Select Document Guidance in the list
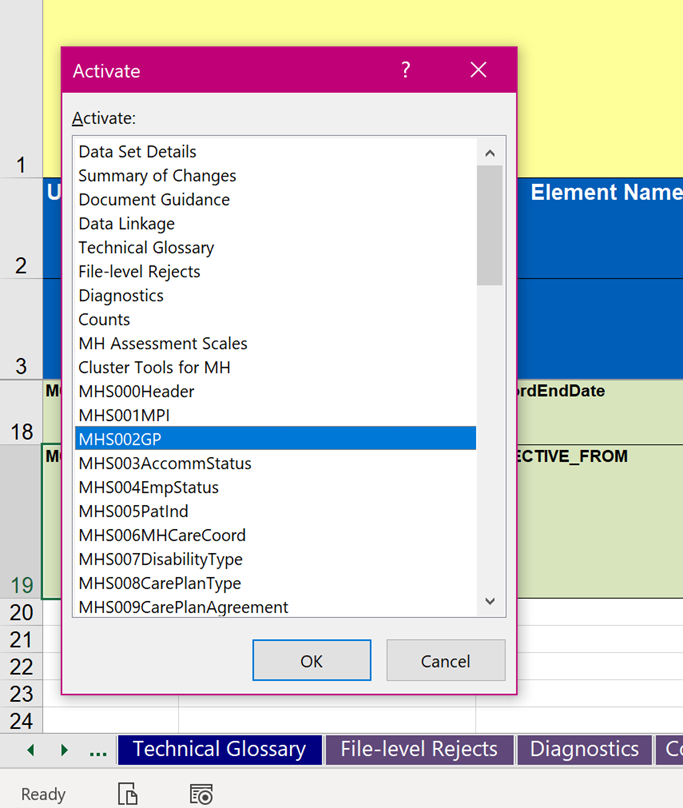This screenshot has width=683, height=808. click(275, 199)
